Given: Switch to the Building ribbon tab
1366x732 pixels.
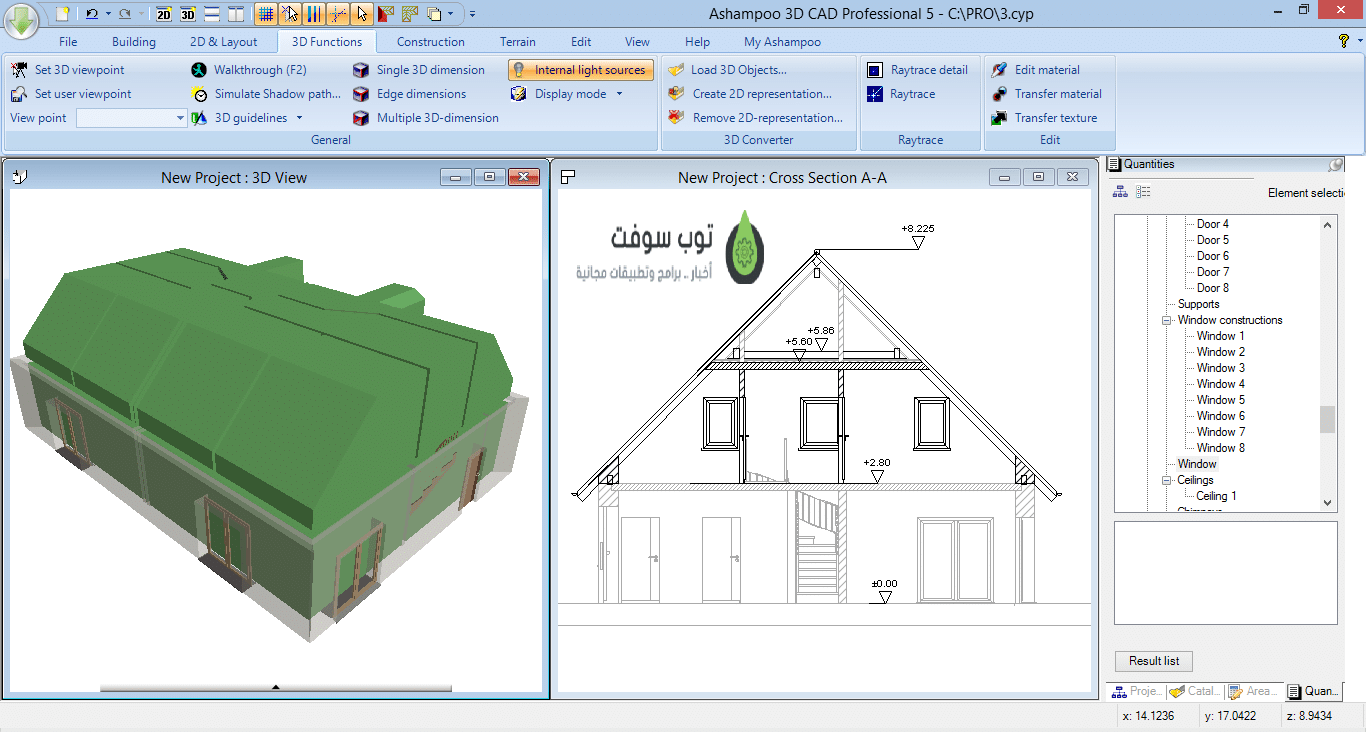Looking at the screenshot, I should 134,42.
